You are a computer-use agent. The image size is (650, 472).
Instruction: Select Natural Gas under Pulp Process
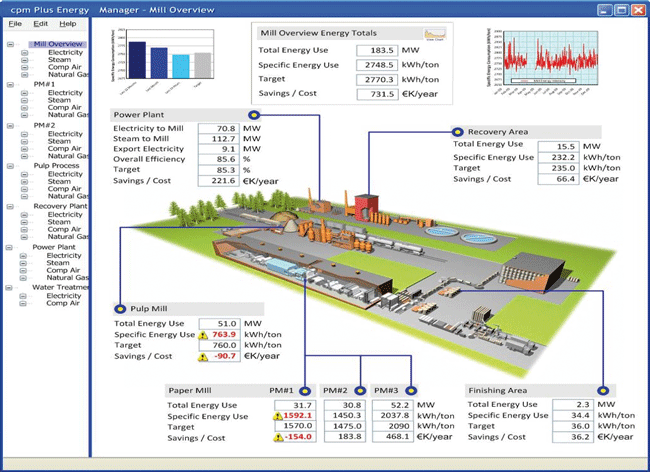(x=68, y=196)
